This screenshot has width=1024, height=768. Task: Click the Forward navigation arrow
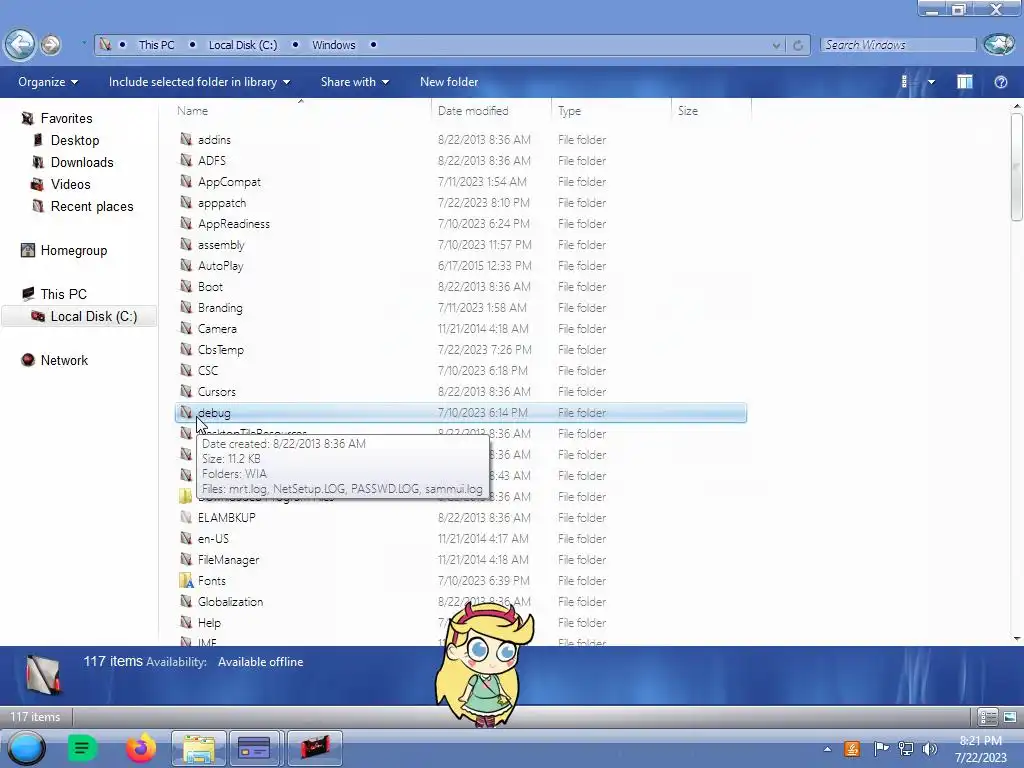pyautogui.click(x=50, y=45)
